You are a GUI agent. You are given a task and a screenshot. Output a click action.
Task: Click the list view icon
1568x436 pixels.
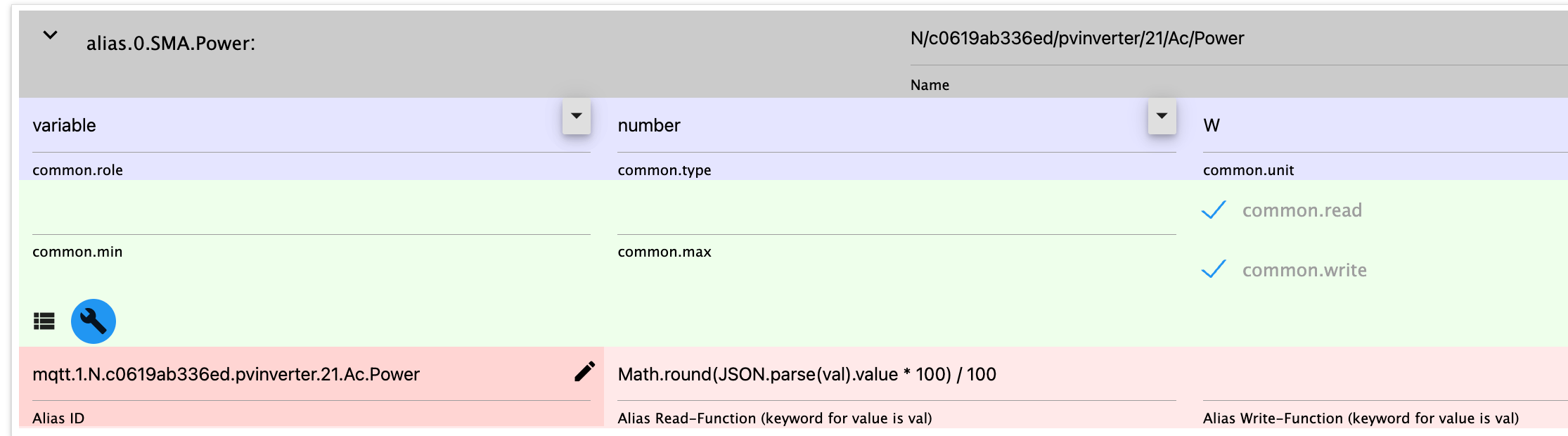click(44, 321)
